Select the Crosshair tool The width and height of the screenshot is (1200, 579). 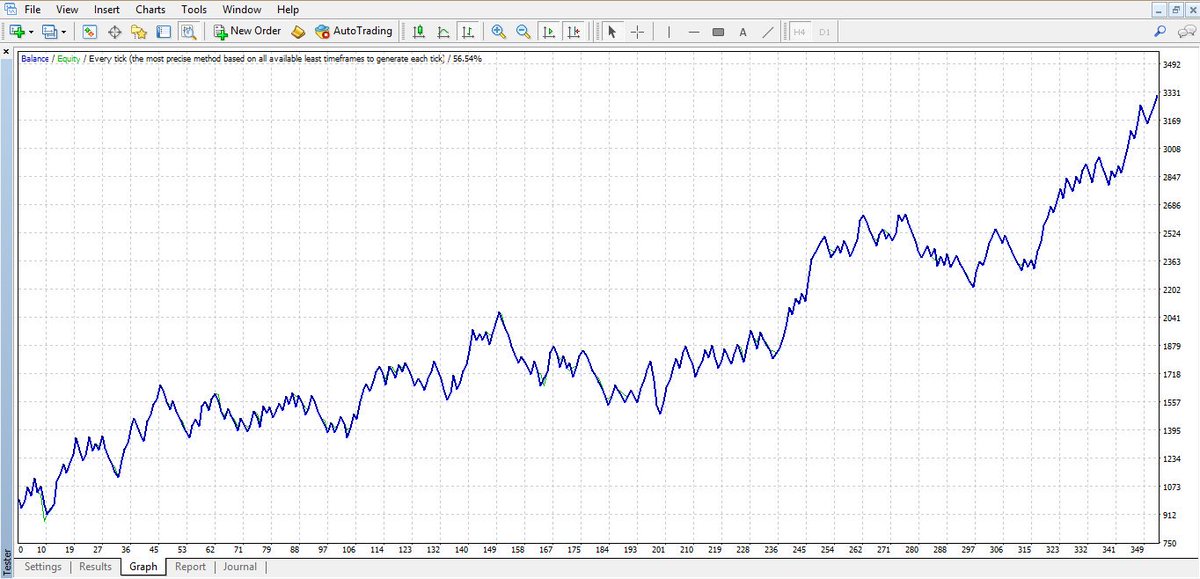pos(638,31)
